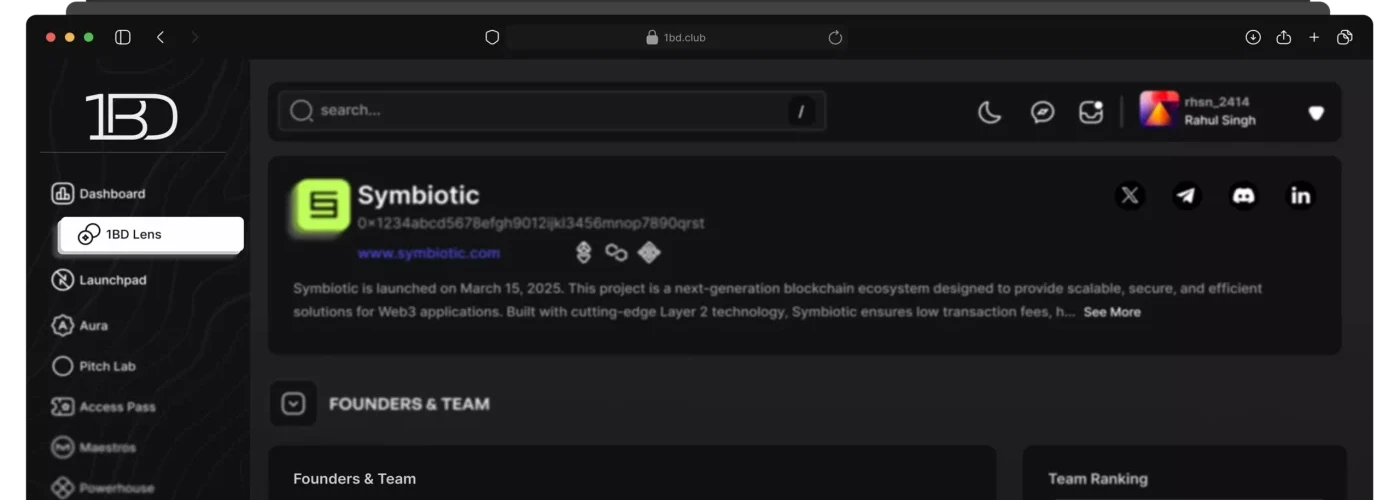1400x500 pixels.
Task: Click the Safari privacy shield icon
Action: (492, 37)
